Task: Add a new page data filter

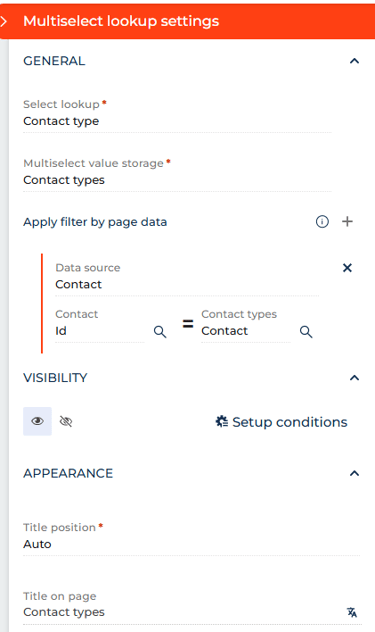Action: pos(347,221)
